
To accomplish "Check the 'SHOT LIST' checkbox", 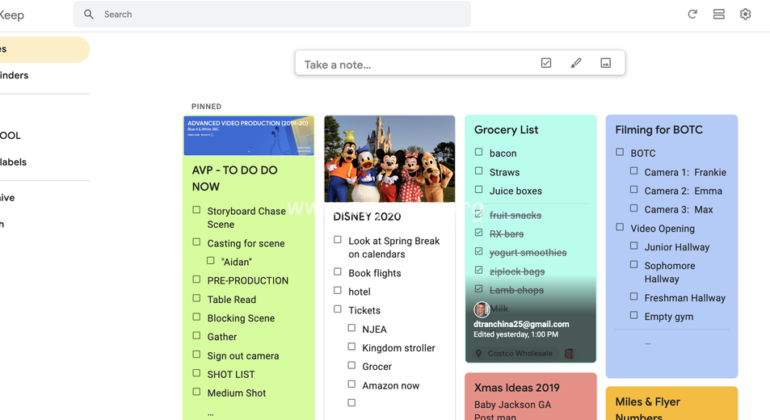I will pyautogui.click(x=196, y=373).
